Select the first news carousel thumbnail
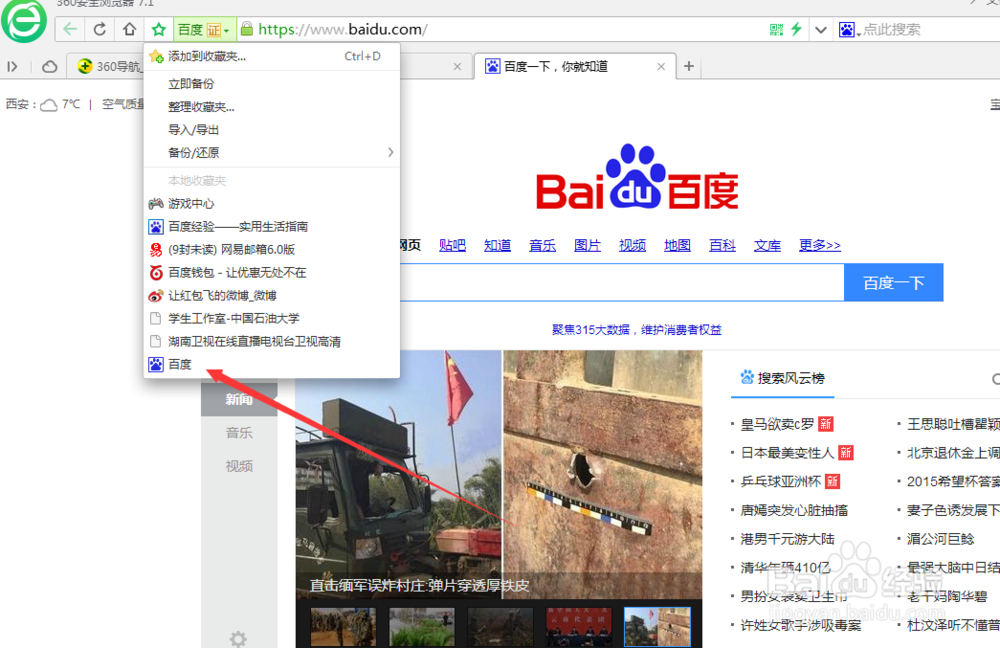The width and height of the screenshot is (1000, 648). (x=343, y=627)
